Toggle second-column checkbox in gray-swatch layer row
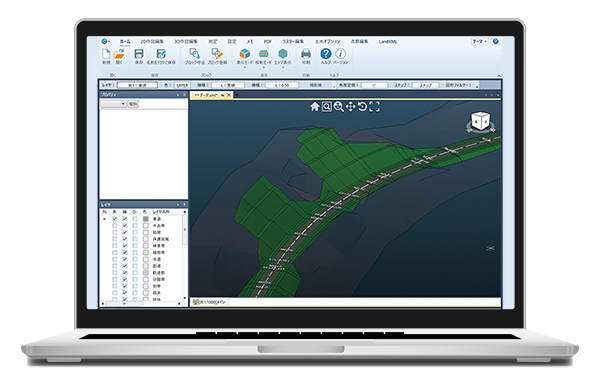The width and height of the screenshot is (600, 386). 125,219
